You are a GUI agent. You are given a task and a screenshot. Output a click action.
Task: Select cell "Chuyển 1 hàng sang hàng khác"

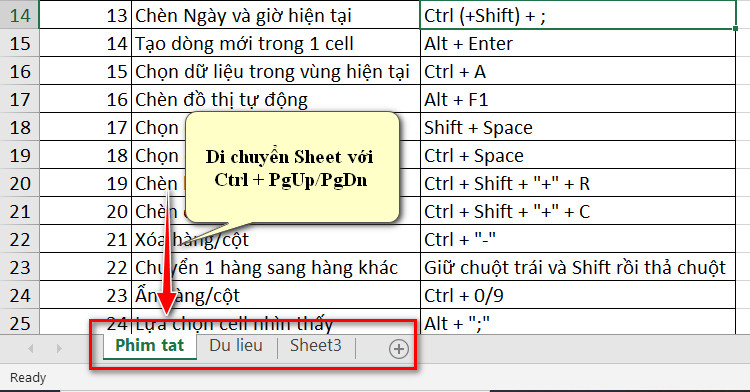(x=276, y=267)
